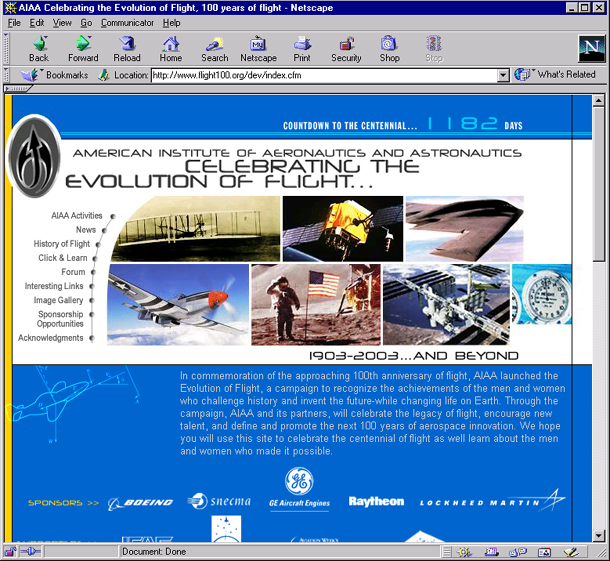
Task: Open the Interesting Links page
Action: pyautogui.click(x=54, y=286)
